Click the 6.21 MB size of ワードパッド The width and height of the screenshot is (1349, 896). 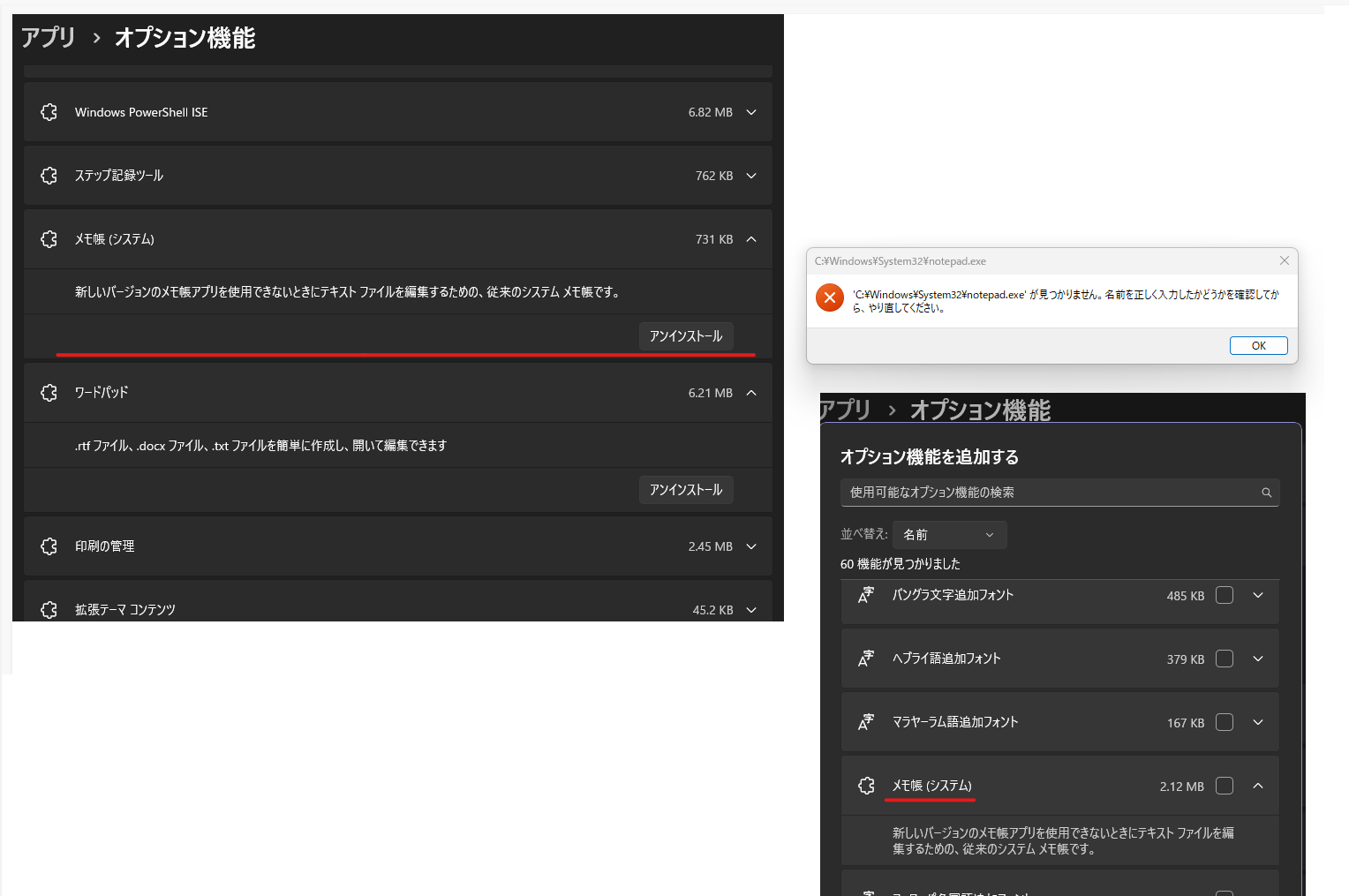711,393
